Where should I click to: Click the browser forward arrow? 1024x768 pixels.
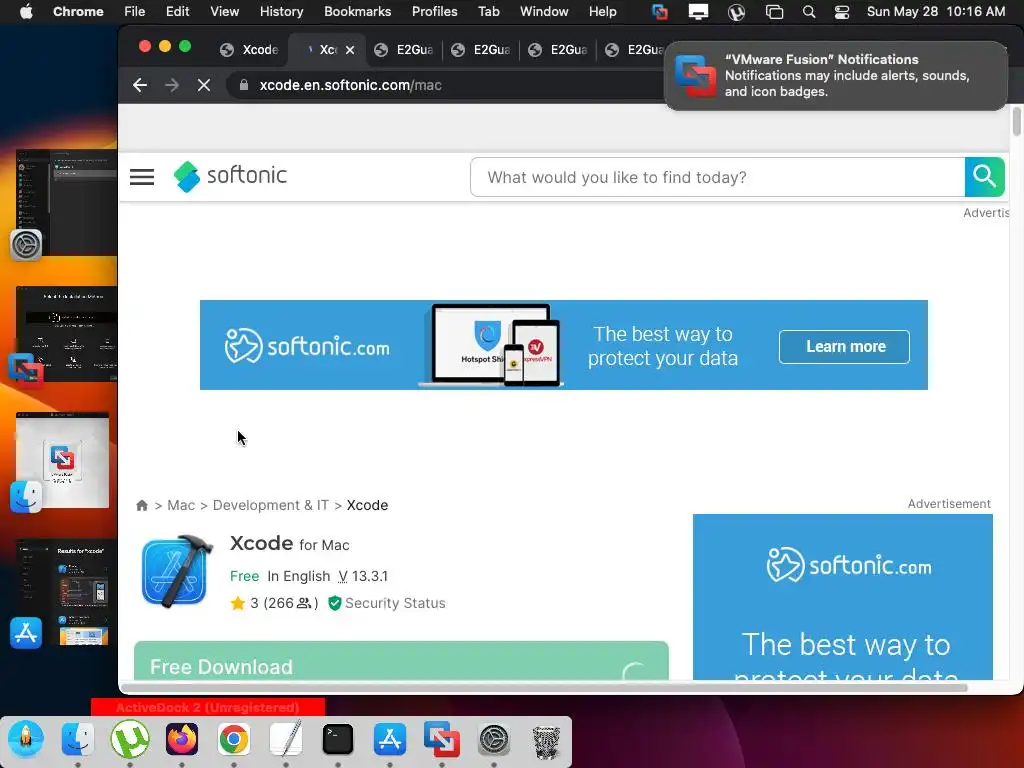click(x=172, y=85)
